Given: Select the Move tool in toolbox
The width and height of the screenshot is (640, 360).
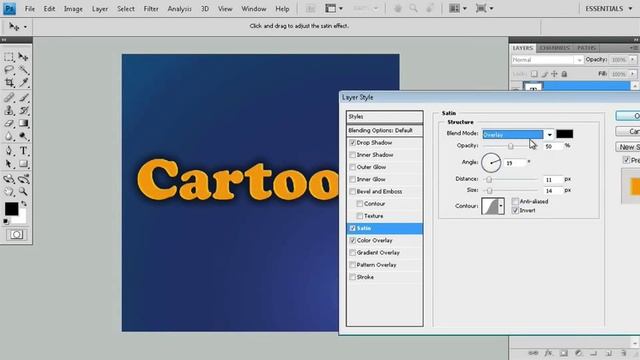Looking at the screenshot, I should 23,57.
